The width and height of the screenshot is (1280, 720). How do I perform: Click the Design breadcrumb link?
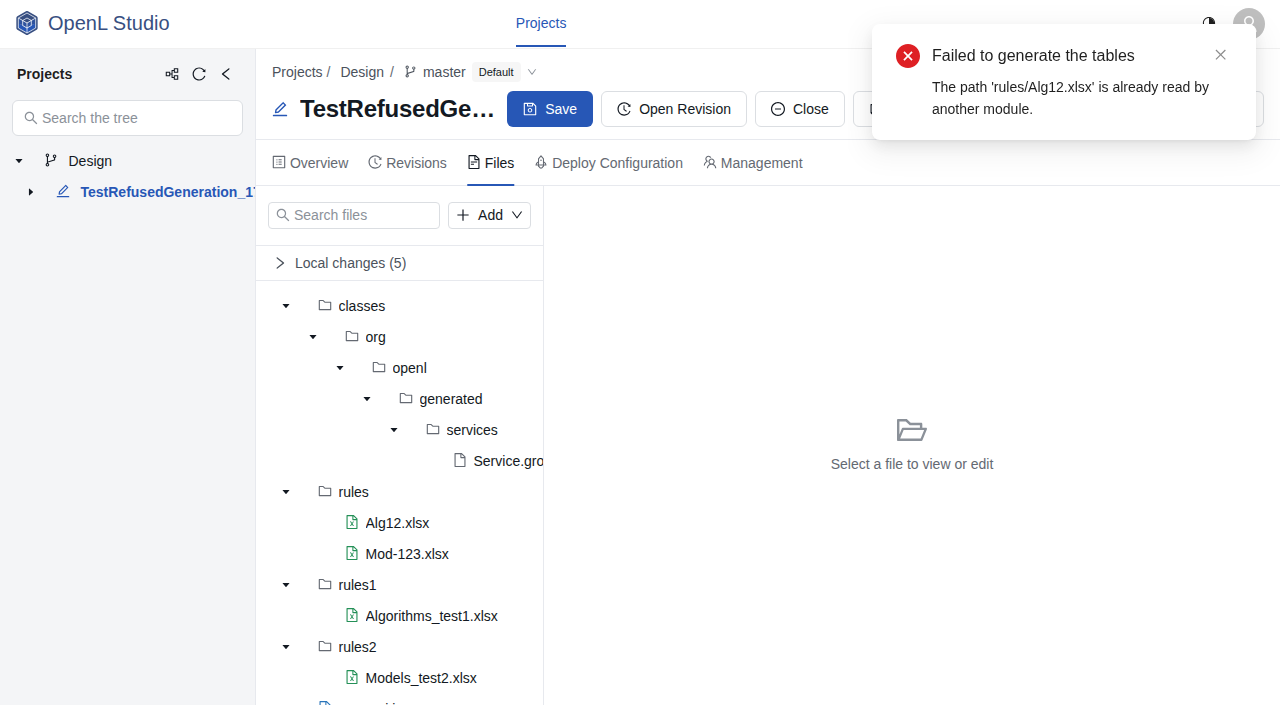point(362,72)
